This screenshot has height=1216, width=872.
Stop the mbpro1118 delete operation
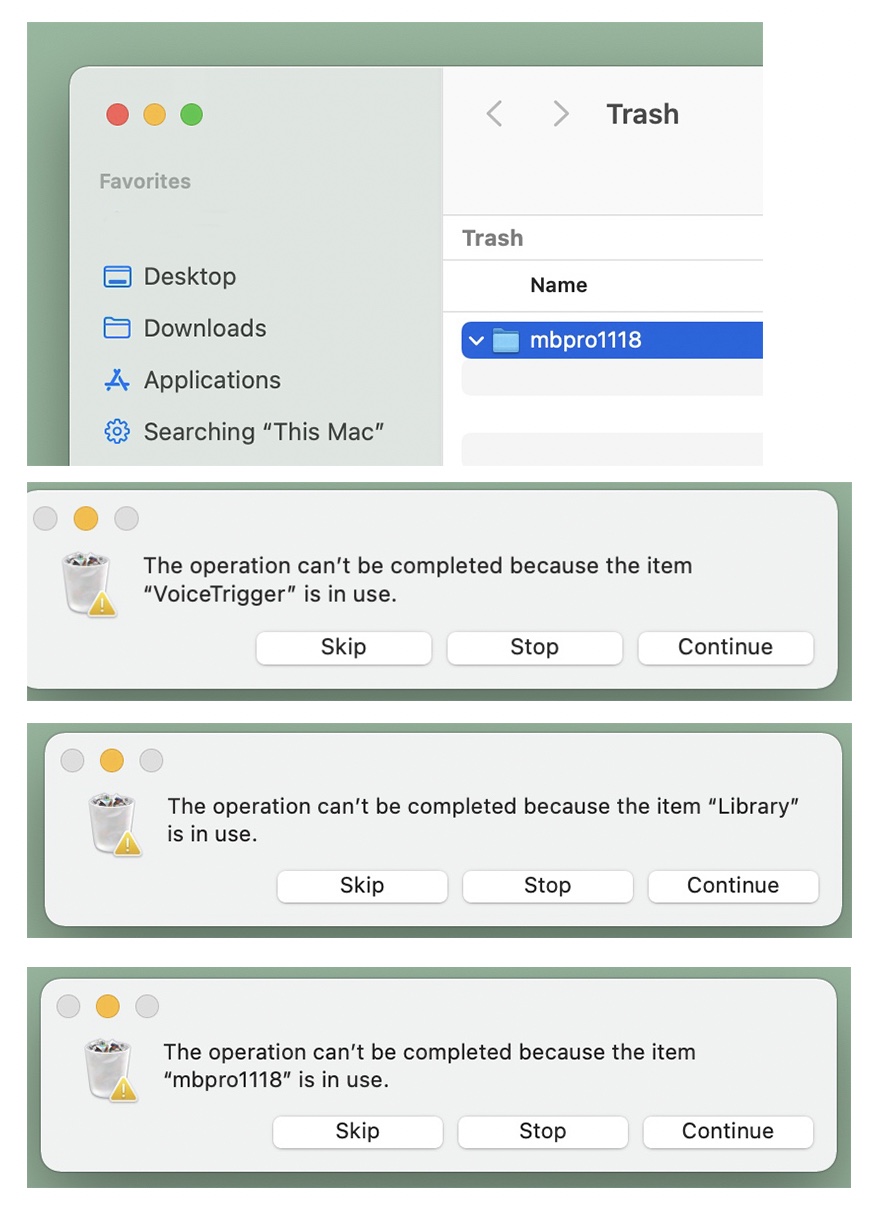click(x=542, y=1131)
